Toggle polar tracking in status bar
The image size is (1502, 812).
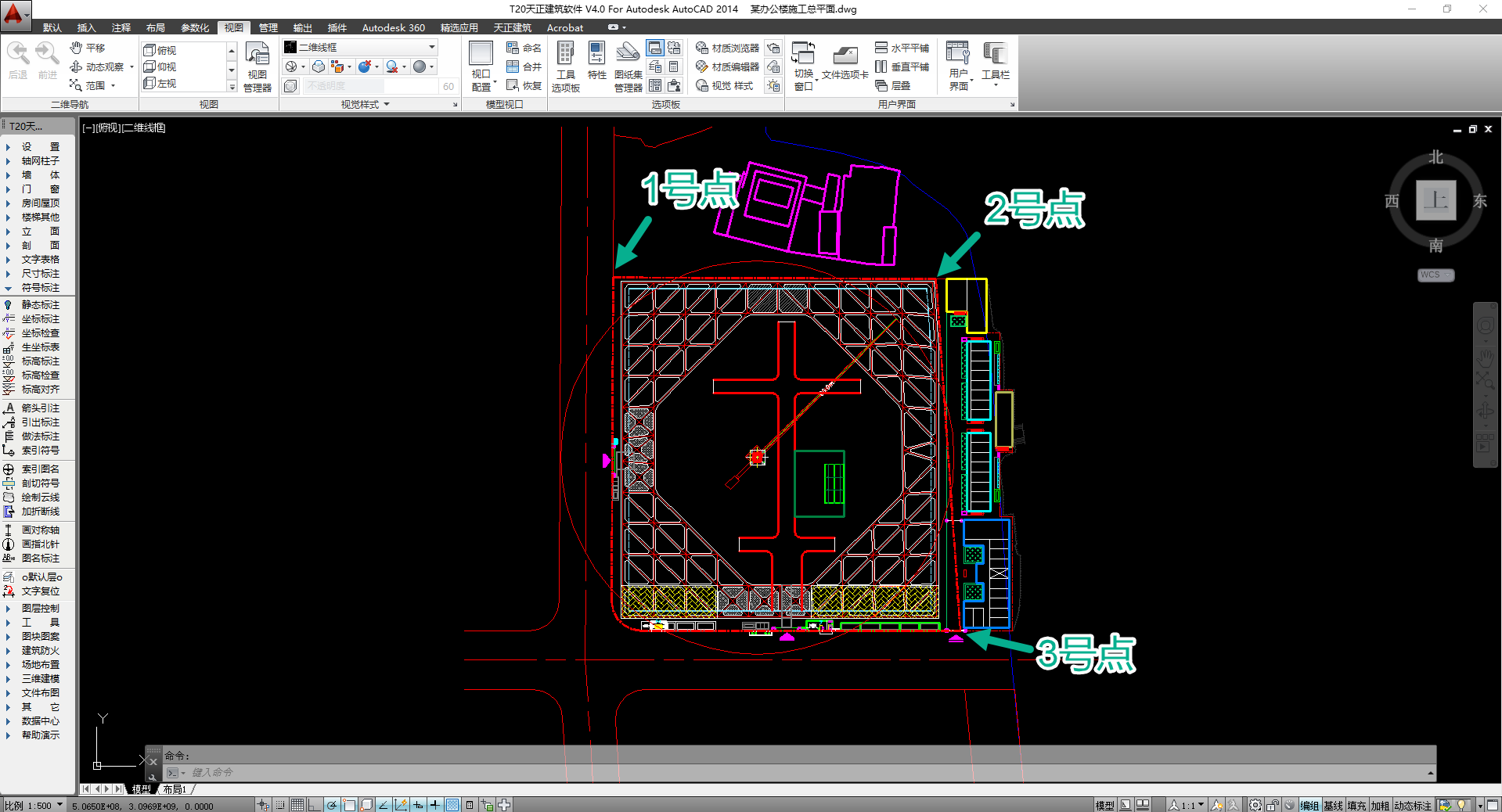[x=332, y=805]
